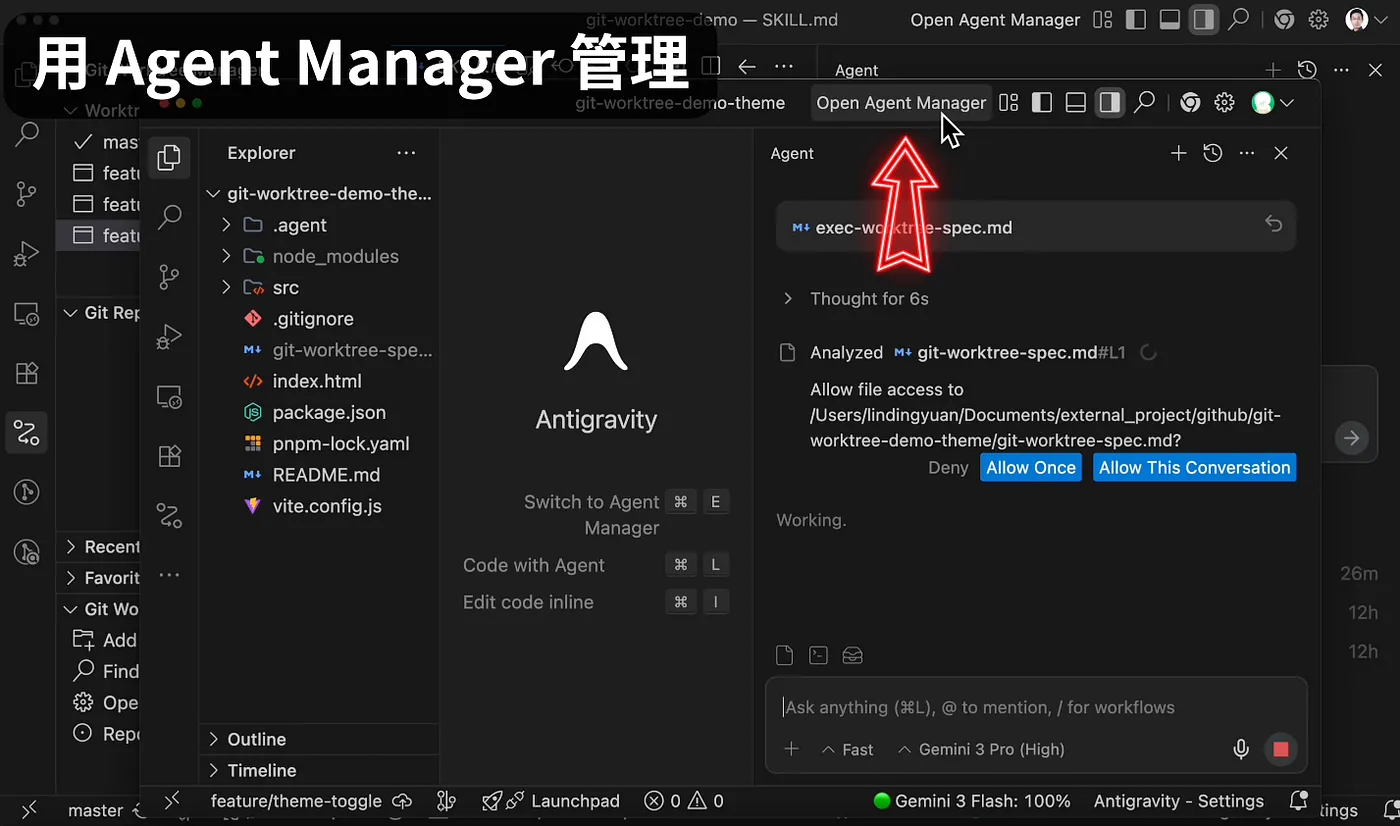Viewport: 1400px width, 826px height.
Task: Click the notifications bell in status bar
Action: point(1299,800)
